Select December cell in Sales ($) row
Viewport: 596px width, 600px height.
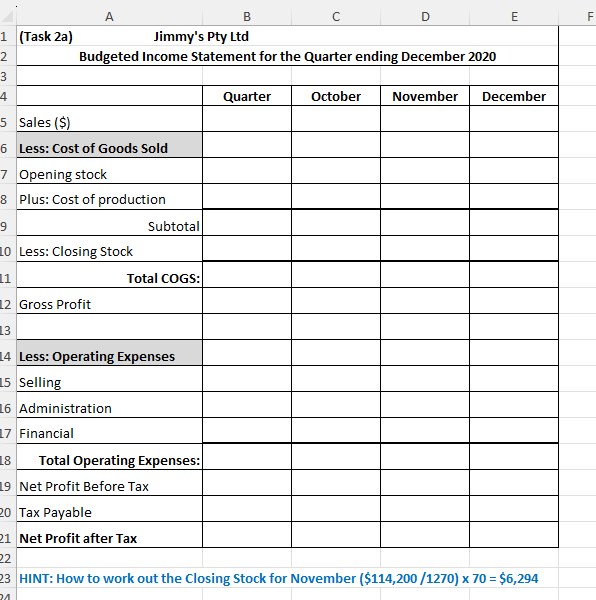(514, 119)
